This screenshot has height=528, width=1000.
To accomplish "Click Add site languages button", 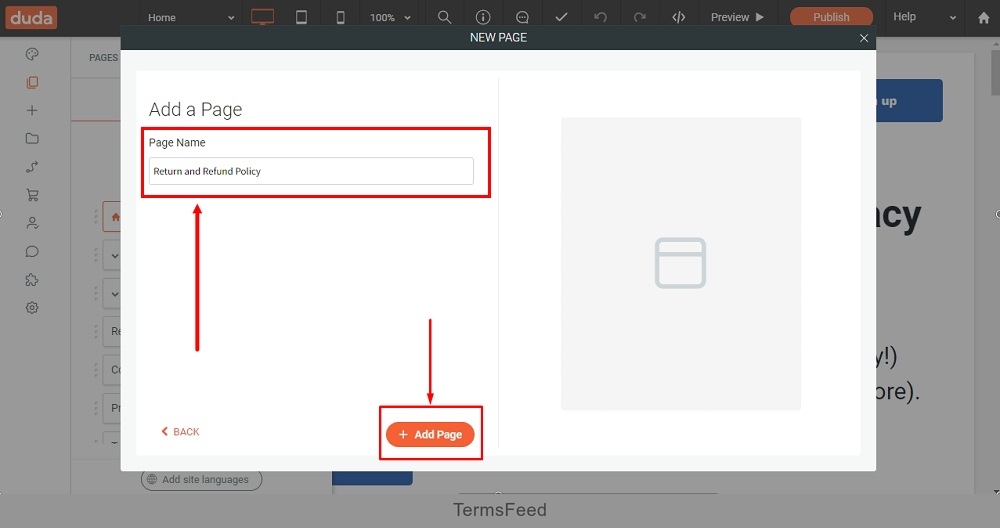I will (202, 480).
